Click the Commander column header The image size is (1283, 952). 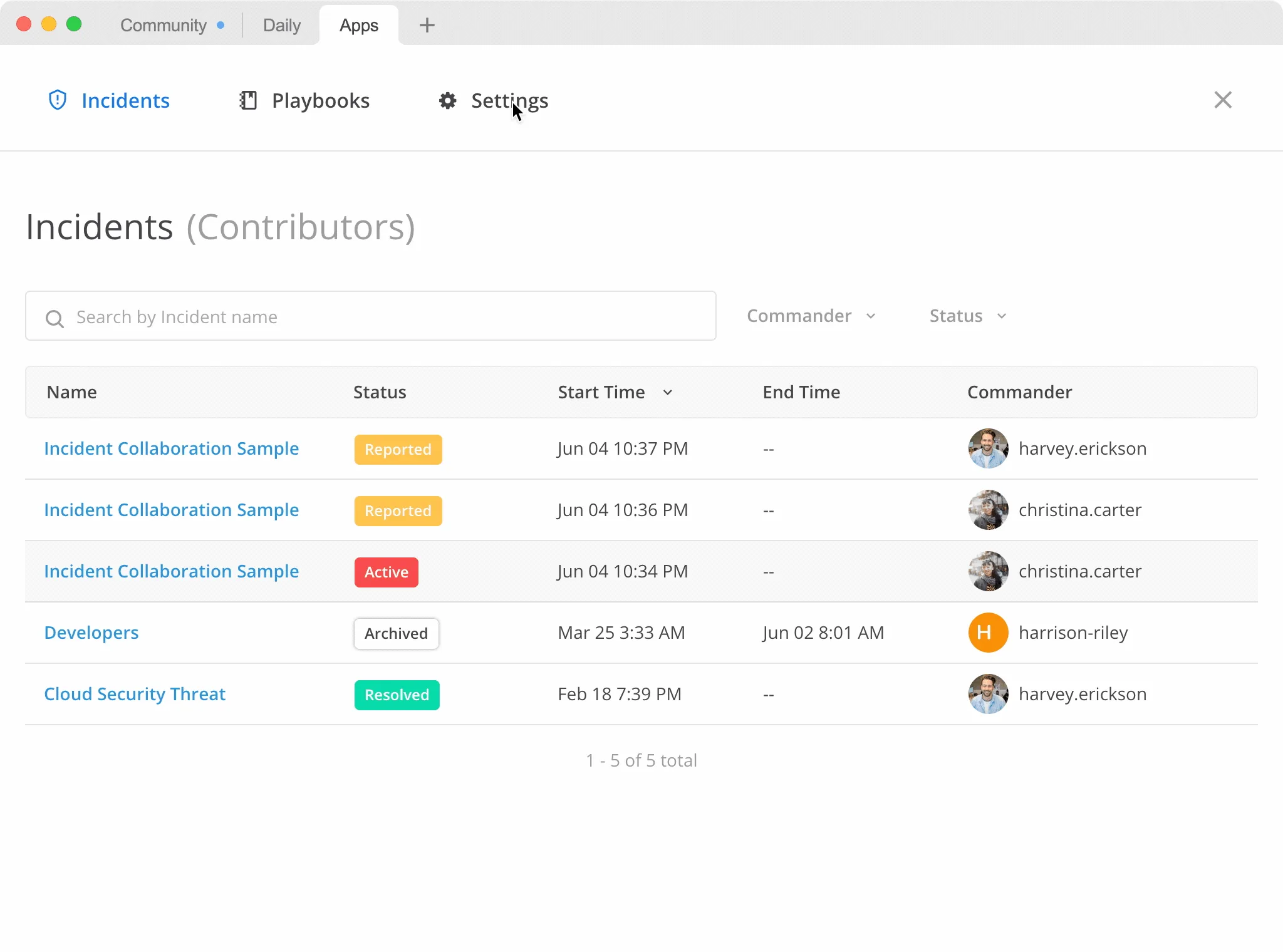click(x=1020, y=392)
